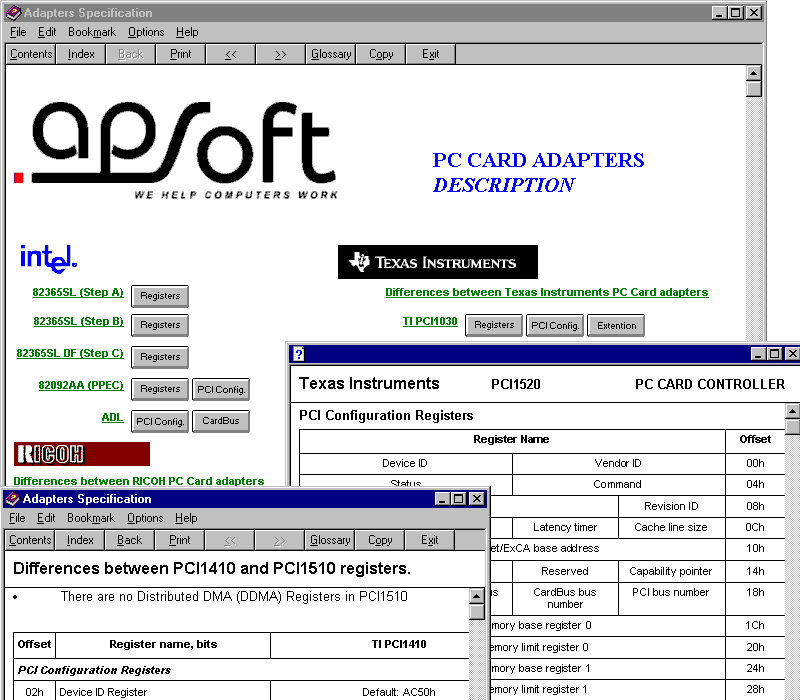Open Edit menu in main window
800x700 pixels.
pos(47,32)
